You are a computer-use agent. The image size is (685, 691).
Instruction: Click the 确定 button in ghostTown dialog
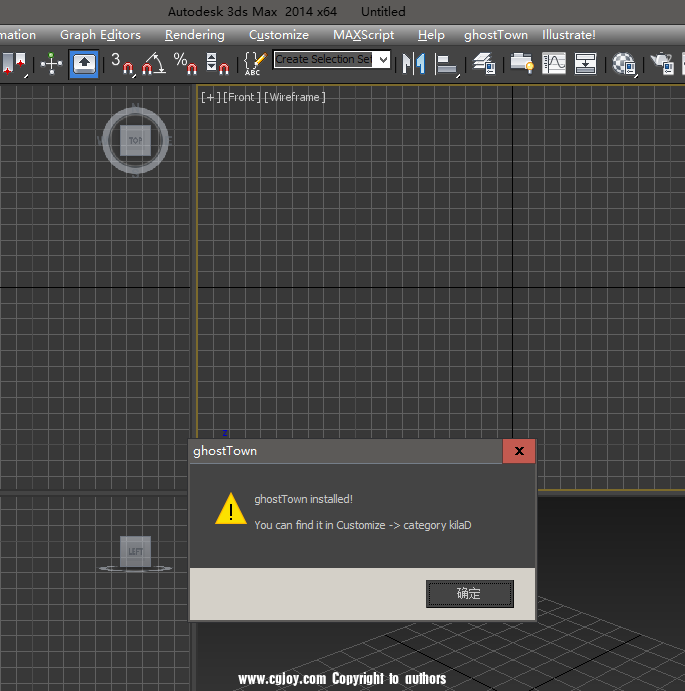[x=469, y=594]
